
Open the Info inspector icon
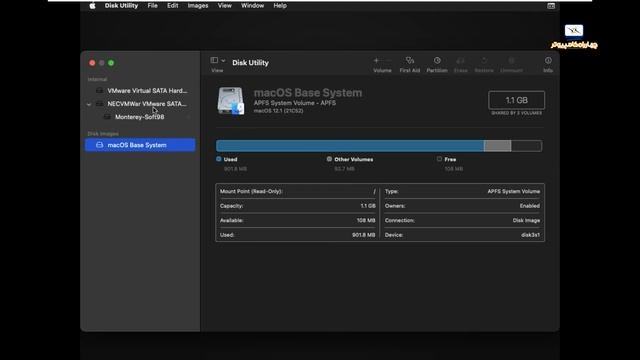tap(548, 60)
